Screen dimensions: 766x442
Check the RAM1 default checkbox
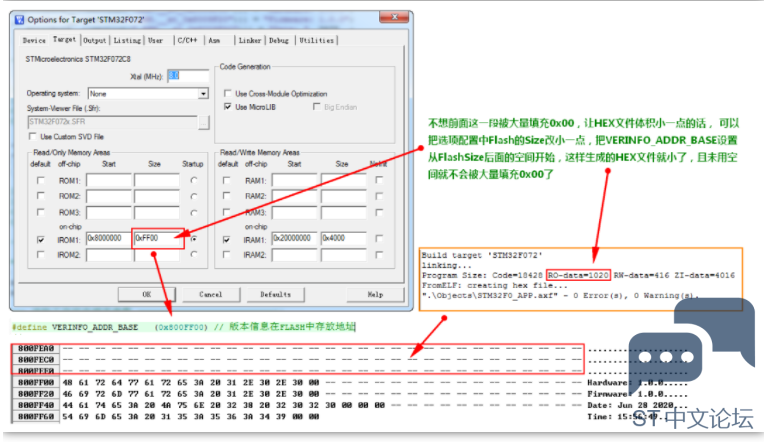[x=226, y=180]
